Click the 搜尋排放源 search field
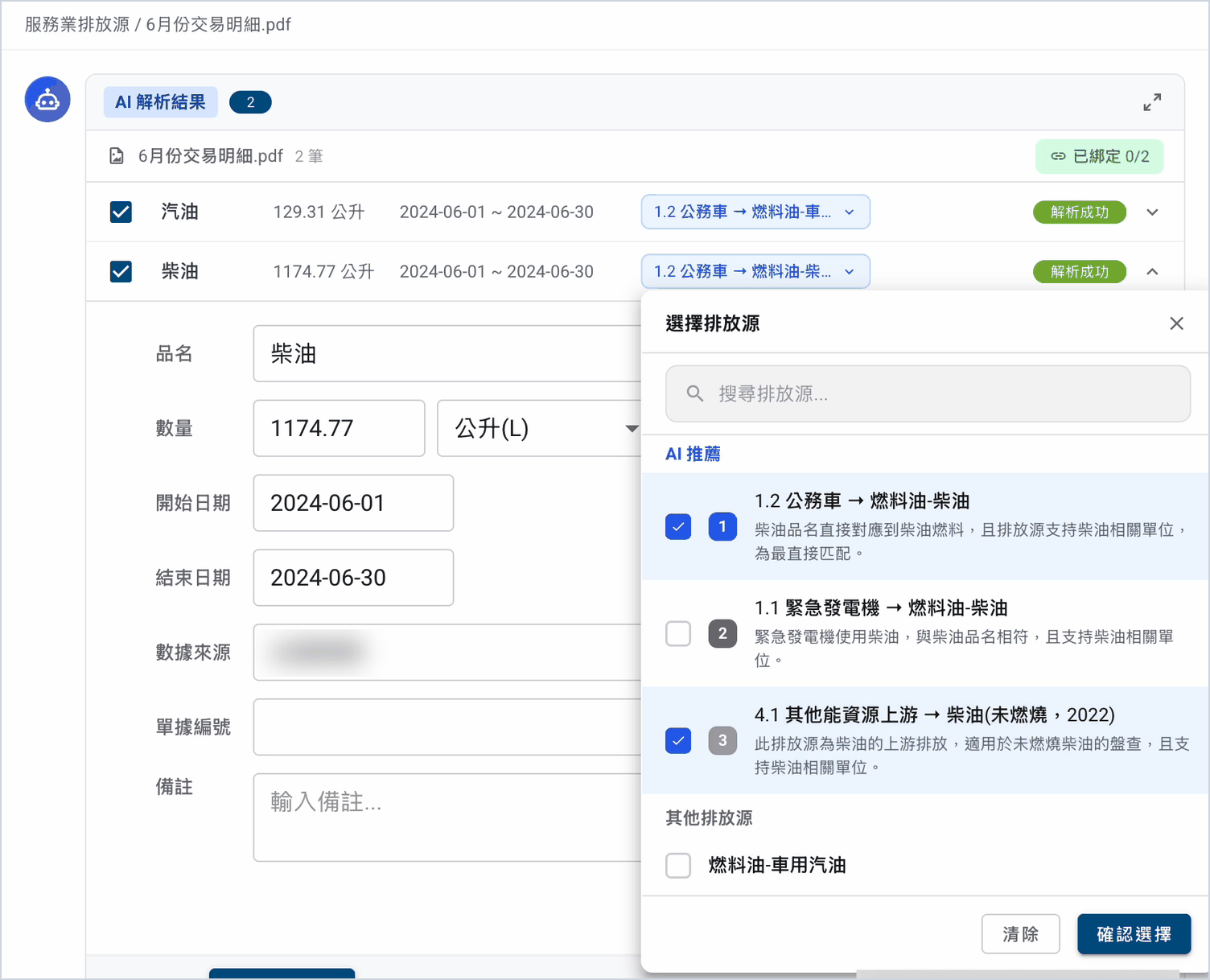The height and width of the screenshot is (980, 1210). pos(928,393)
